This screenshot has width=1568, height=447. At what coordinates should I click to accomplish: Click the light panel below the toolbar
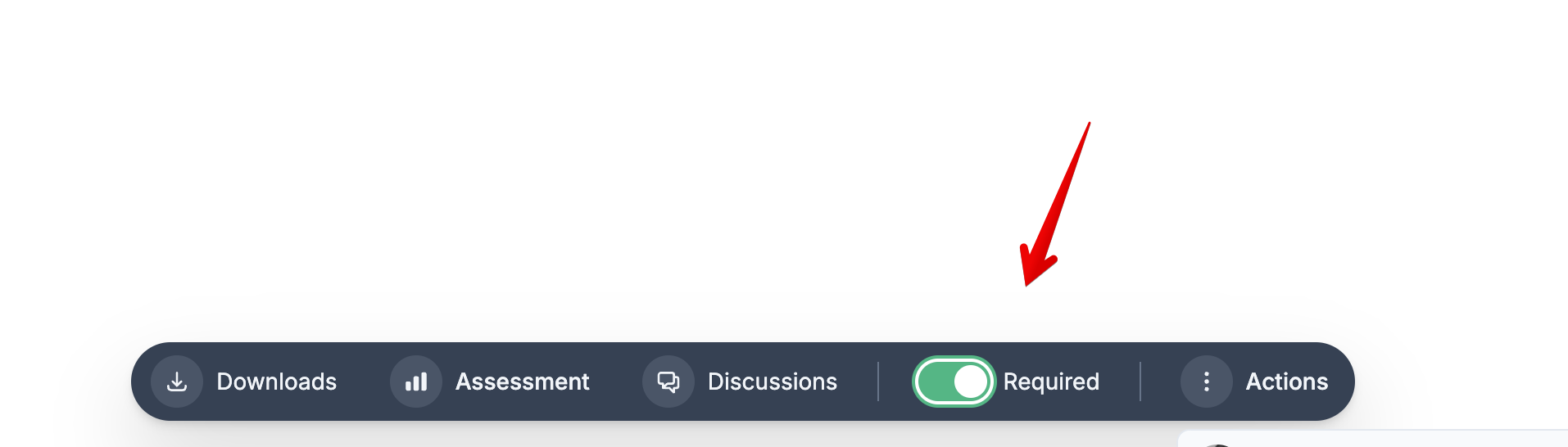click(1373, 439)
